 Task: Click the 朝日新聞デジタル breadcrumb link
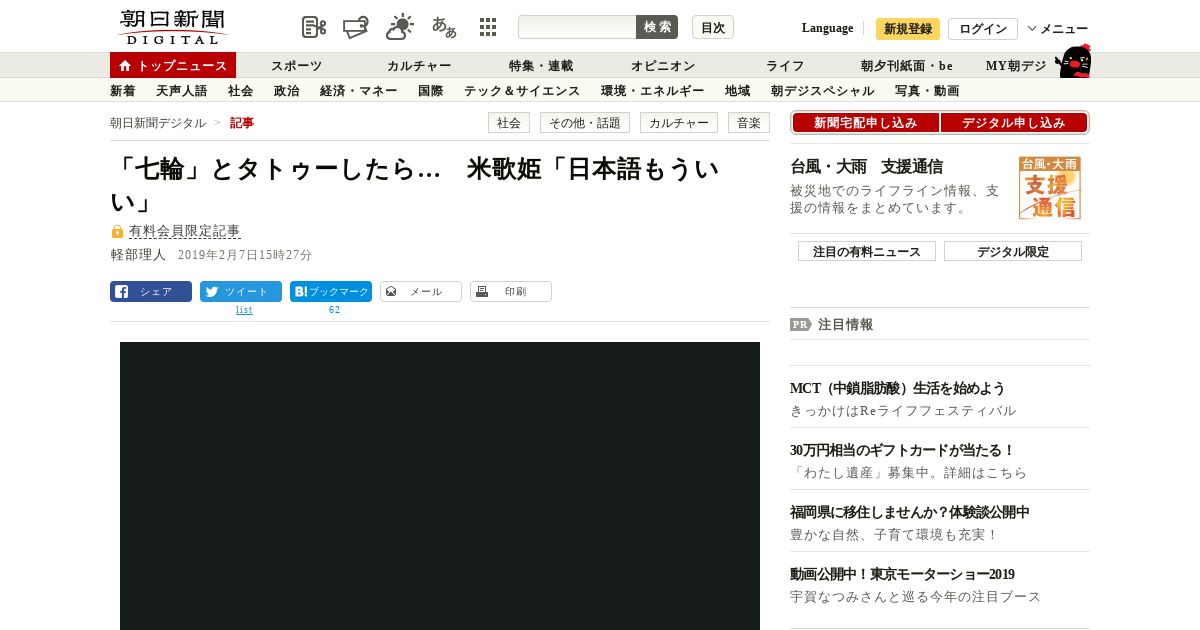pos(158,123)
